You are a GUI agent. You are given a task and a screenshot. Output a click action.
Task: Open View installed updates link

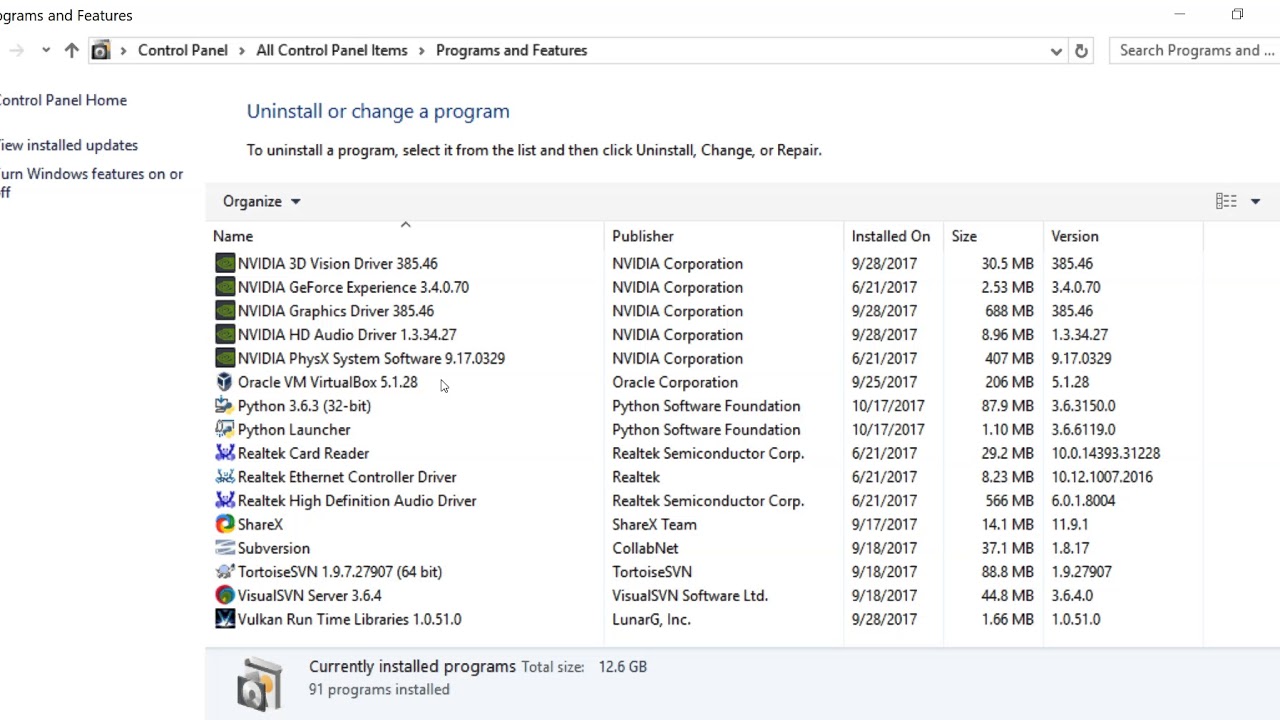point(68,145)
